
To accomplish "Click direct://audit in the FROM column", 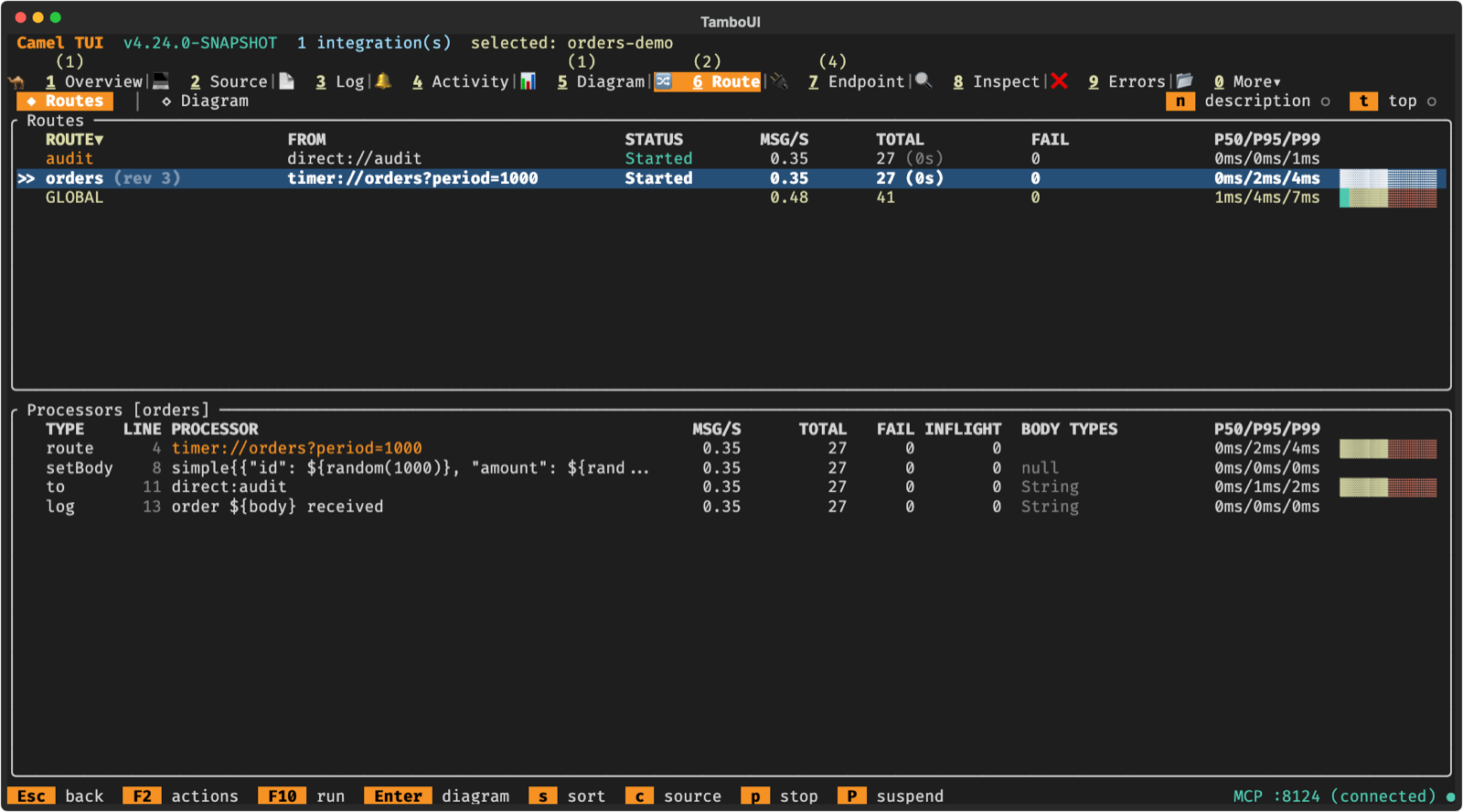I will click(x=355, y=158).
